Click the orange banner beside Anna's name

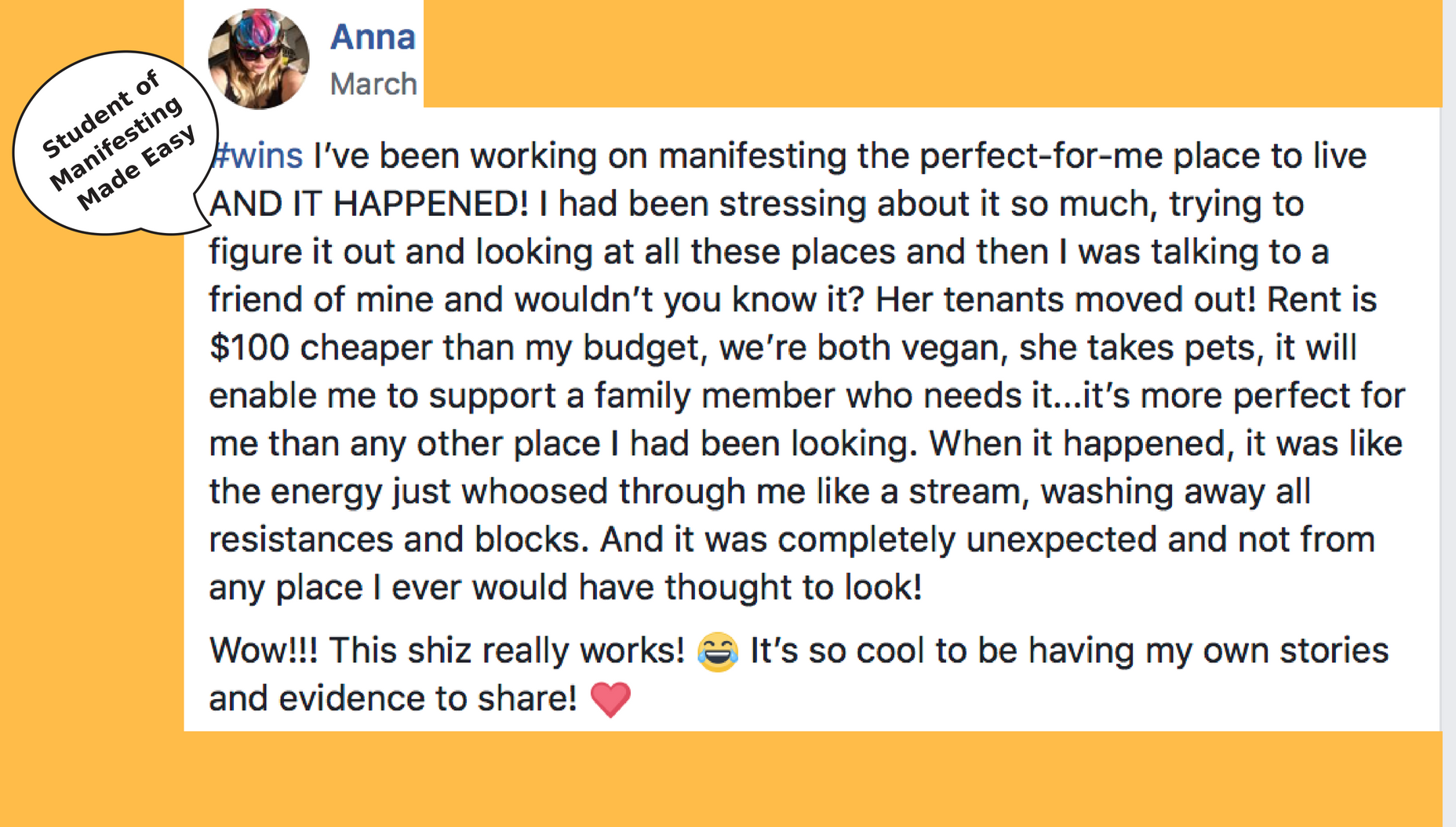(932, 53)
